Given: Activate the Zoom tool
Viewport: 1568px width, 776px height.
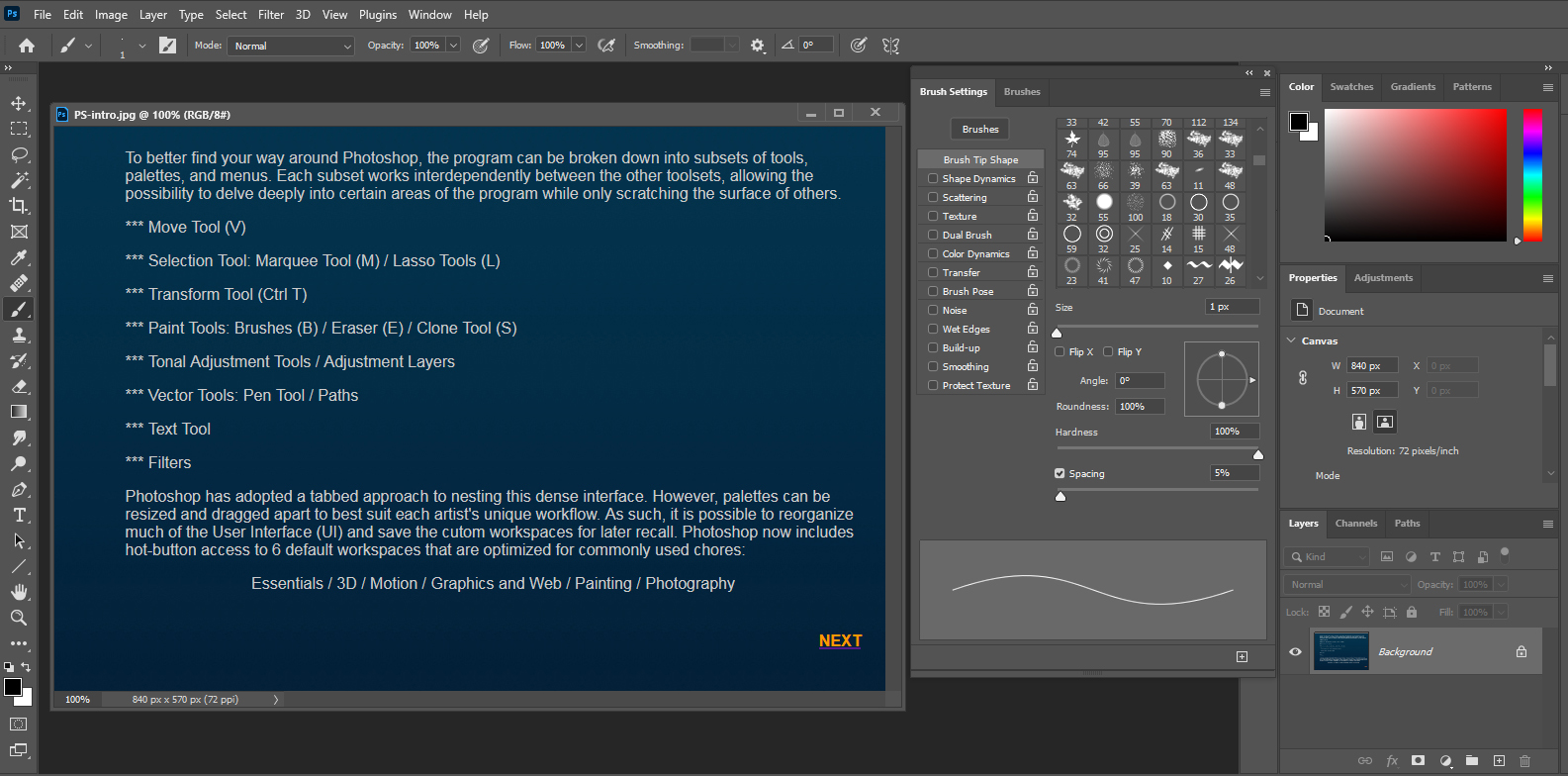Looking at the screenshot, I should point(19,618).
